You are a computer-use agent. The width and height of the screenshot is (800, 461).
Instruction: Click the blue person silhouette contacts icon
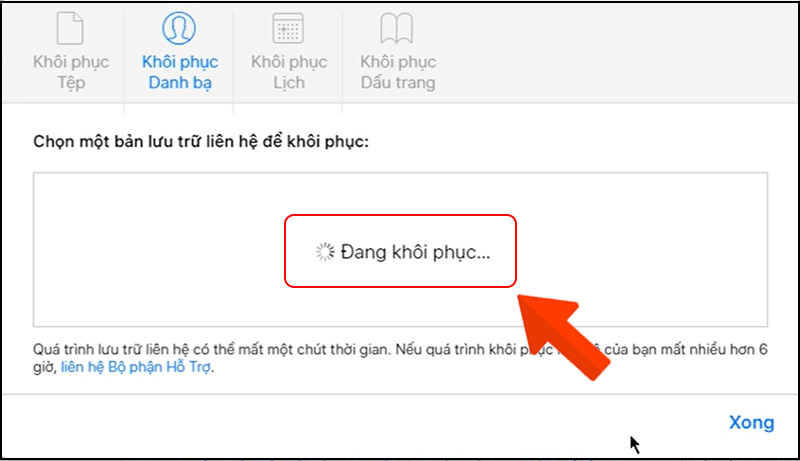(179, 28)
